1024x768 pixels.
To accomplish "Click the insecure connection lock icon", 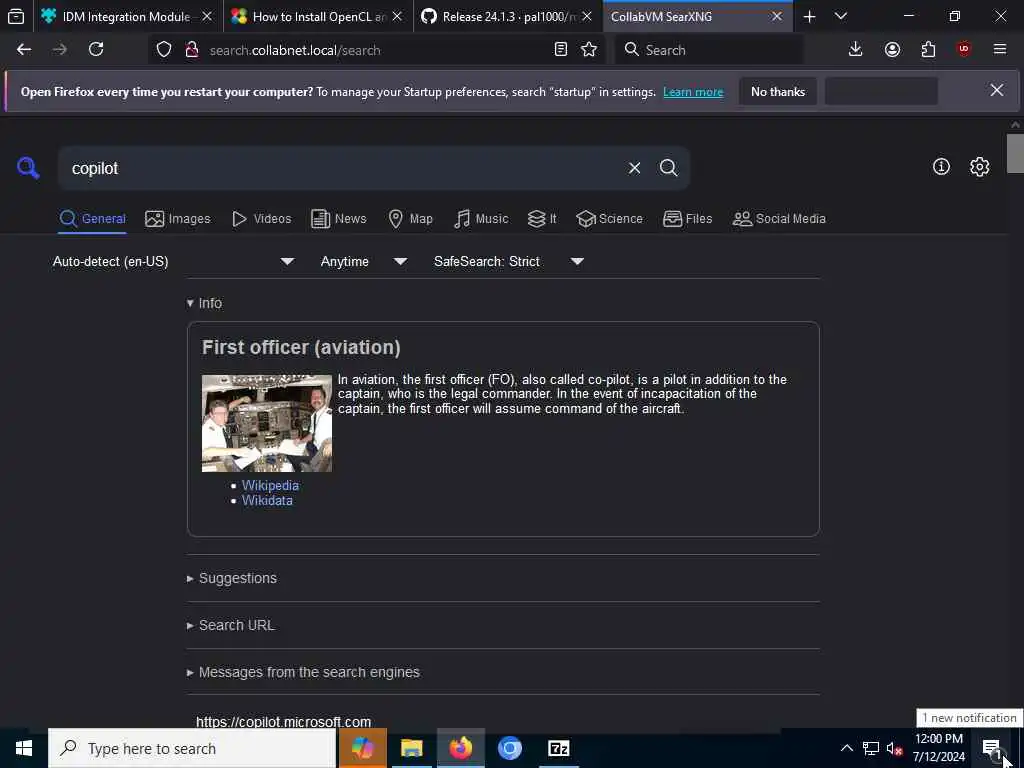I will [x=192, y=50].
